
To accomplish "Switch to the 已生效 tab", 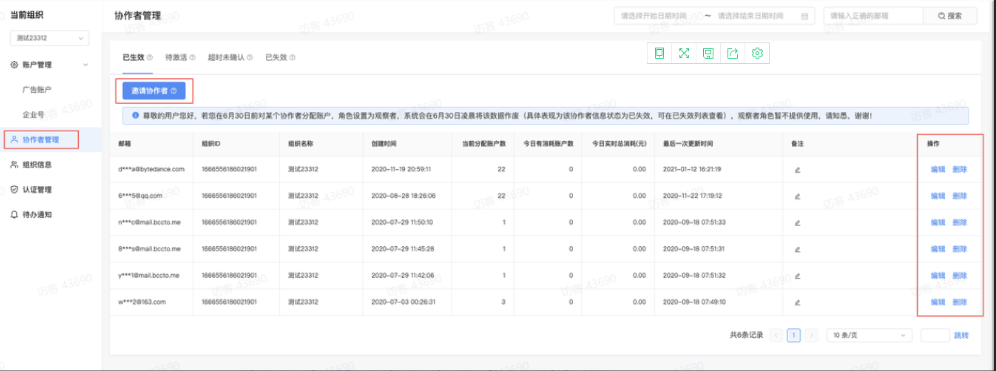I will point(133,57).
